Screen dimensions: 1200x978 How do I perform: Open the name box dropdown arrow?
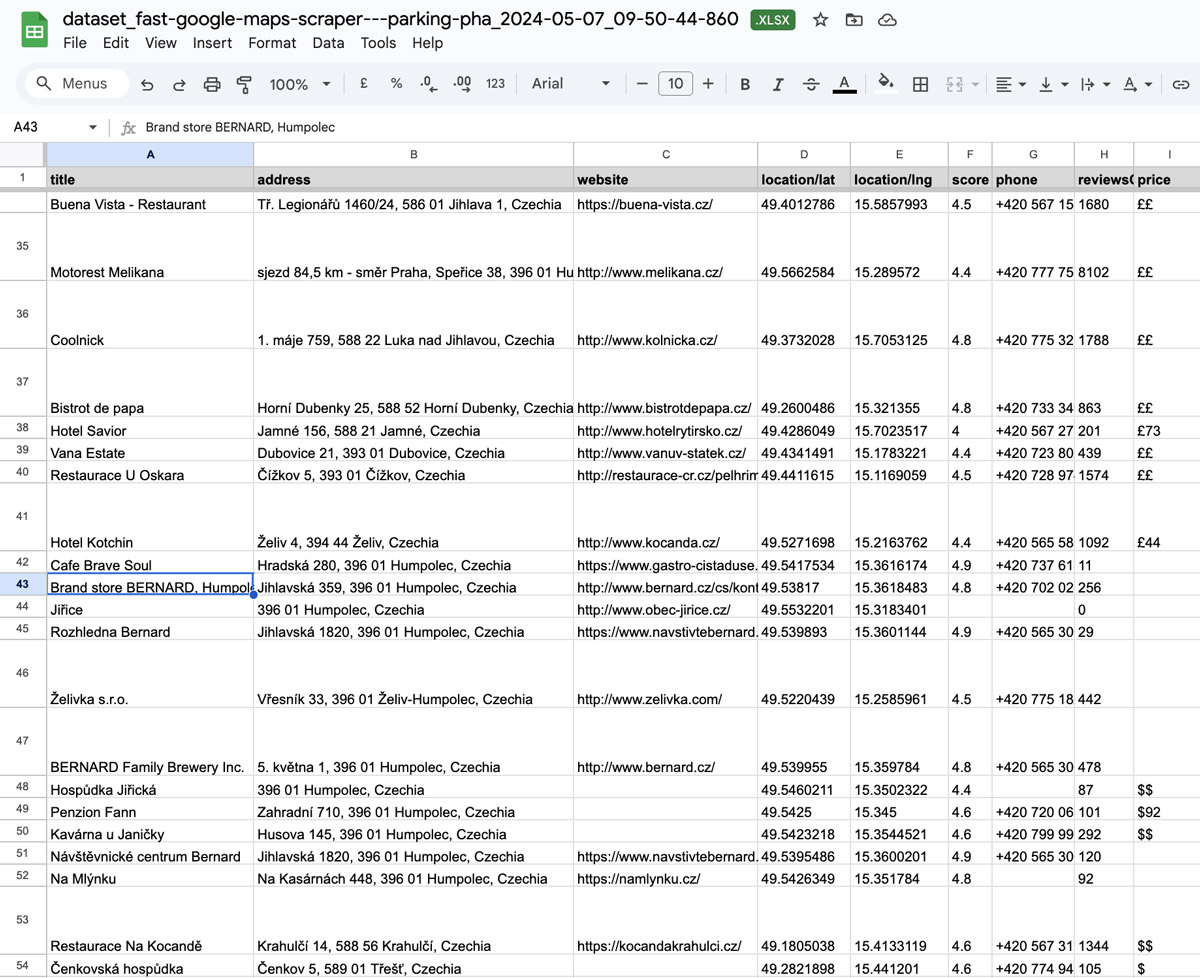(x=93, y=128)
